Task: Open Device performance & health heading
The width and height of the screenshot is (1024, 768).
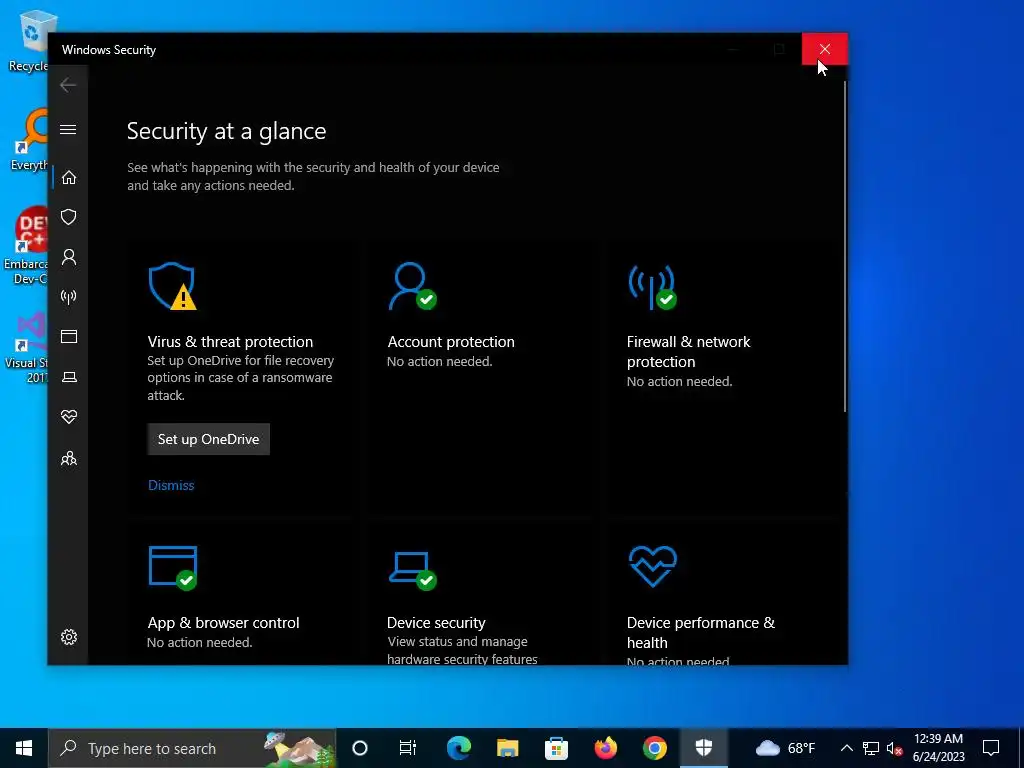Action: [x=701, y=632]
